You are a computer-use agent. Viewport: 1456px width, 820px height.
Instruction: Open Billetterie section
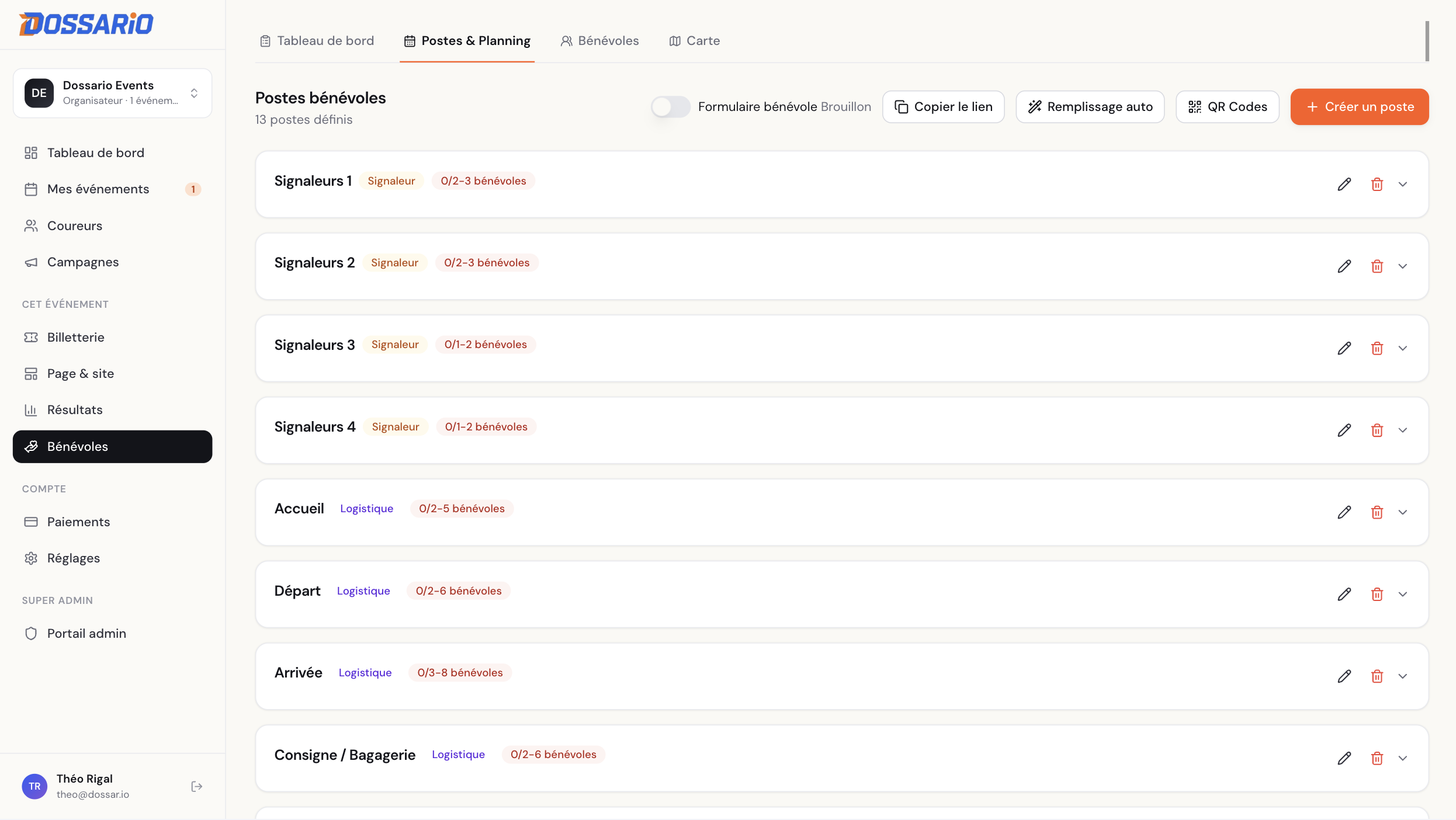tap(112, 338)
